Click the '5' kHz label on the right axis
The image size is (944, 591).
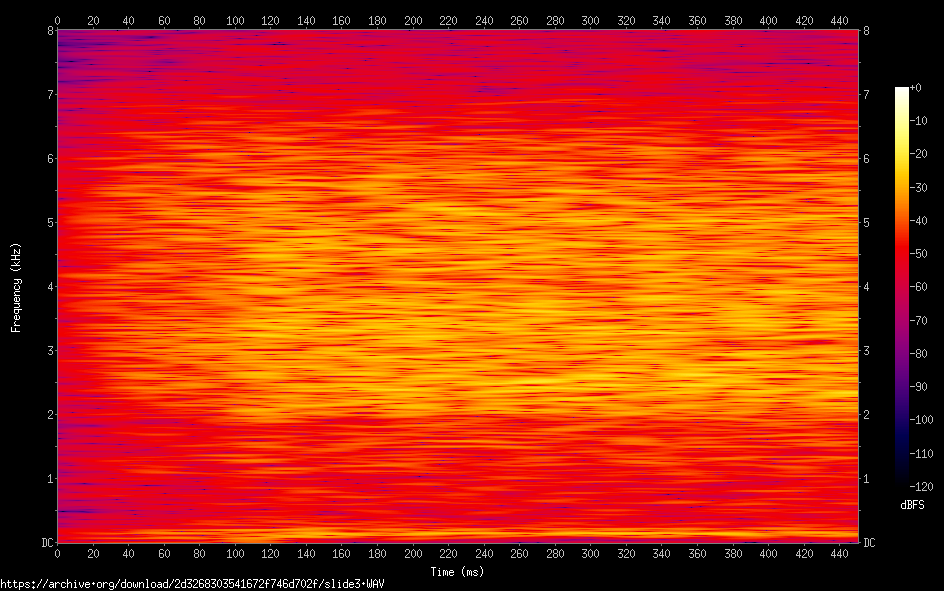tap(866, 222)
